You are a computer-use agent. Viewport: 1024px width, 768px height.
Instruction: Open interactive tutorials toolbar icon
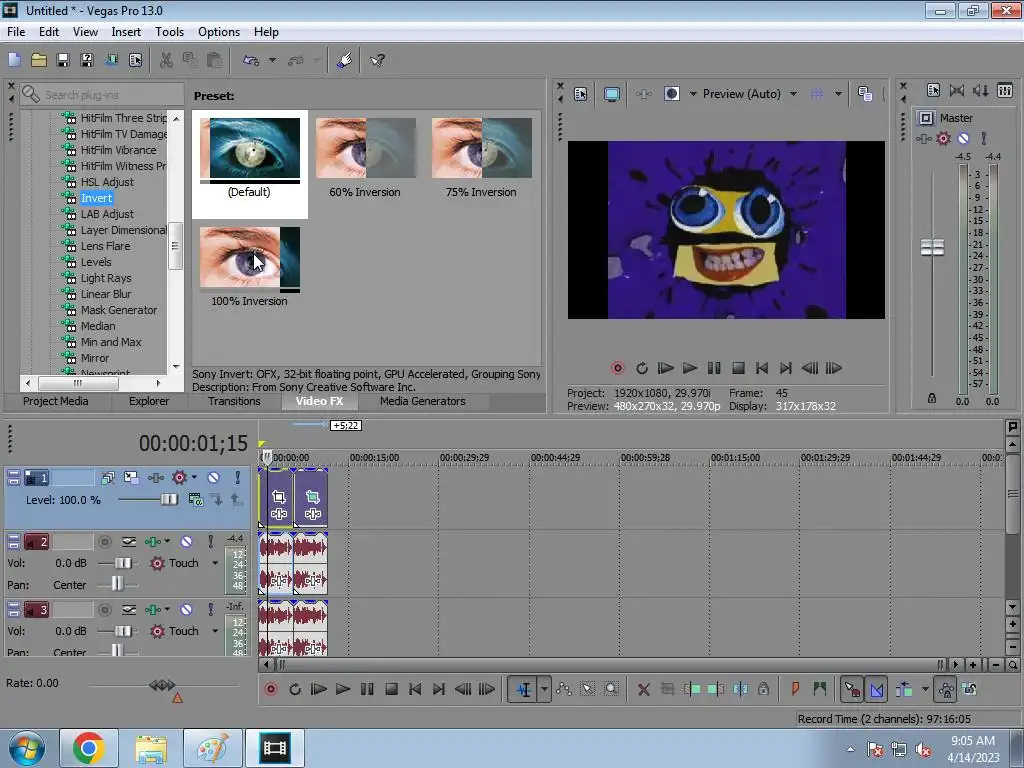coord(345,61)
